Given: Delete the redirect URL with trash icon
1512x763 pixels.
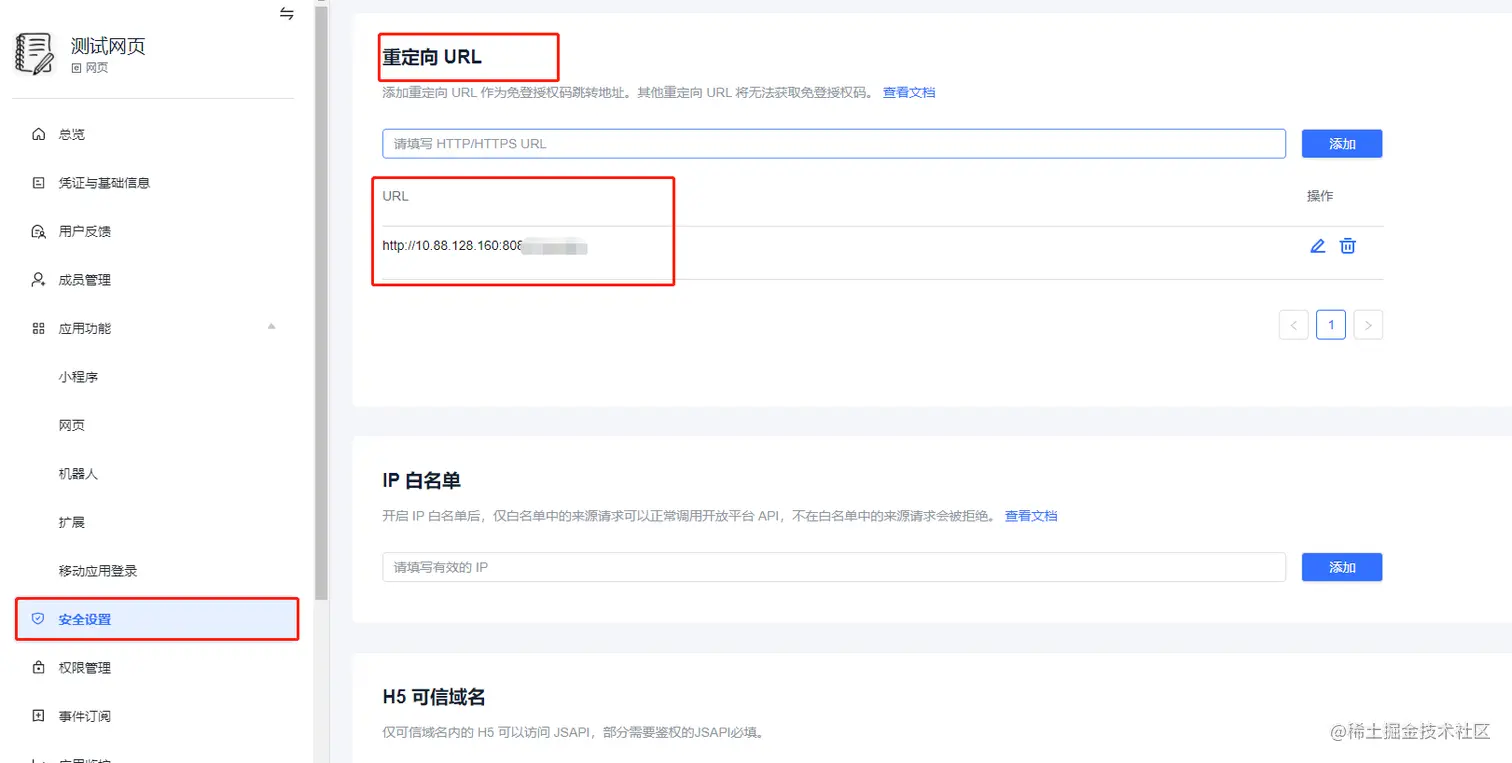Looking at the screenshot, I should (x=1348, y=246).
